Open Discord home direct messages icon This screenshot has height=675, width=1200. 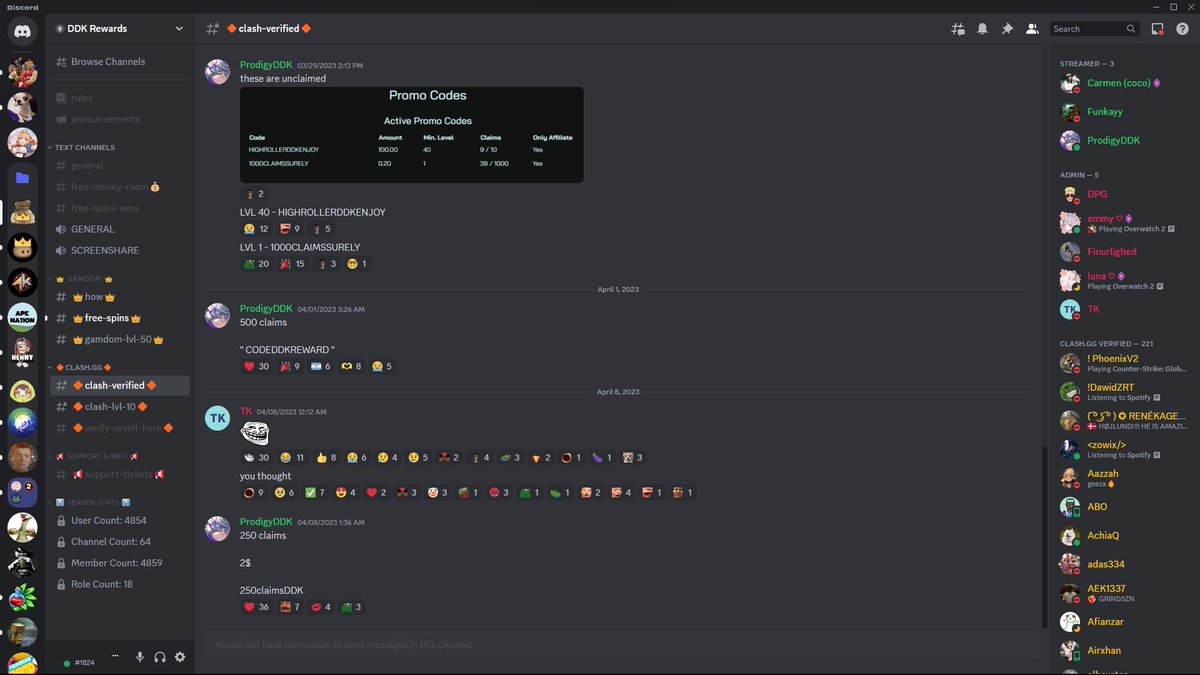point(22,31)
